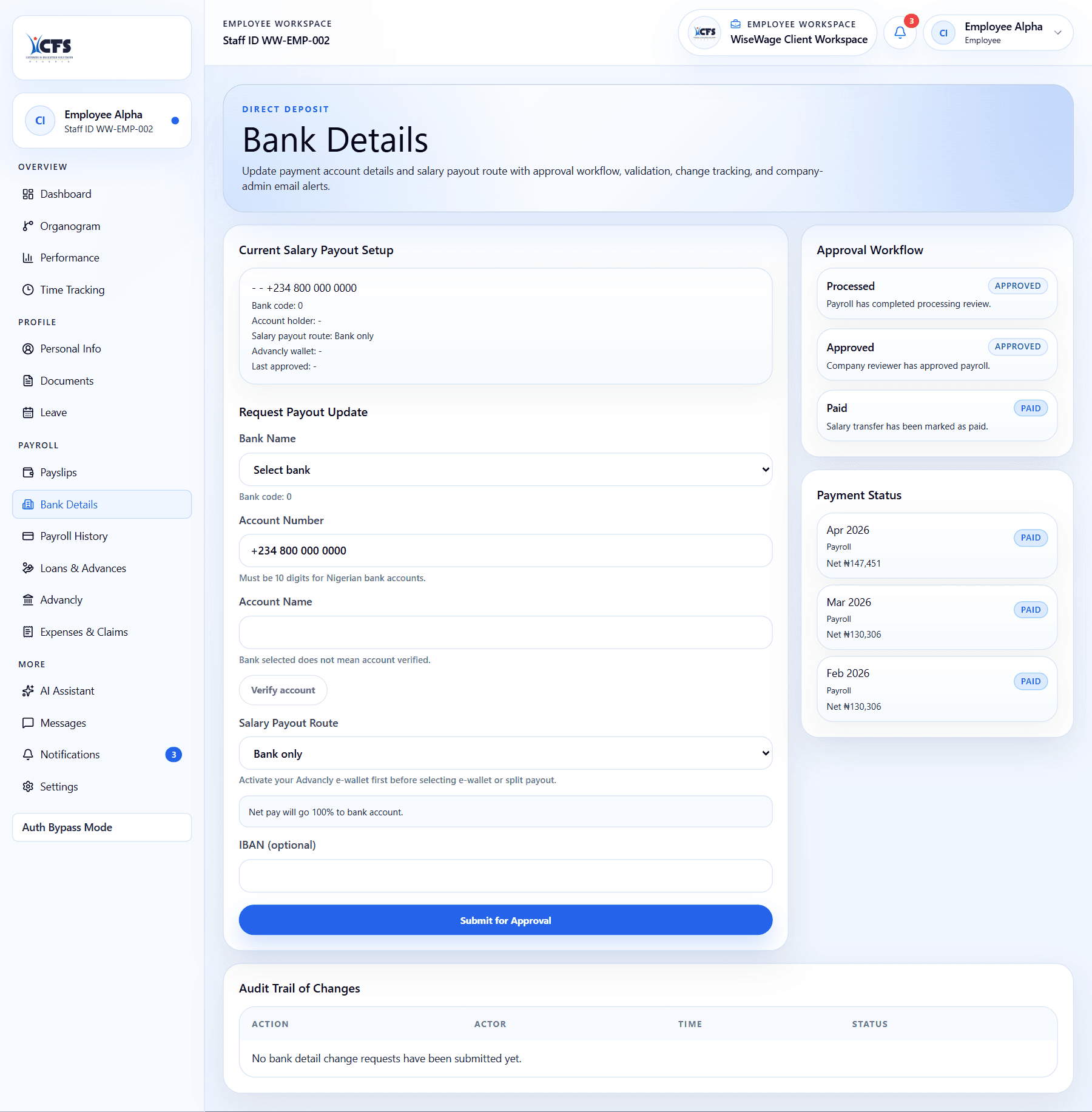The image size is (1092, 1112).
Task: Click the Advancy bank icon
Action: pos(28,600)
